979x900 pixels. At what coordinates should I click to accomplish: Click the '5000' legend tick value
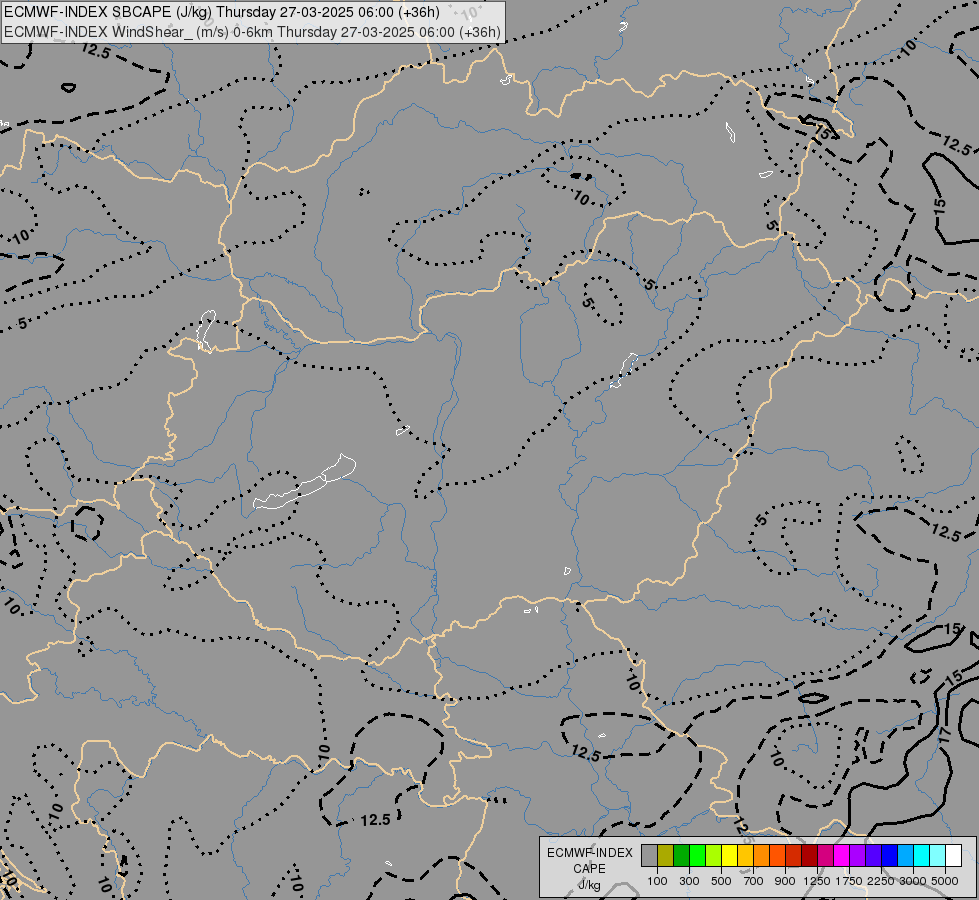(x=945, y=881)
